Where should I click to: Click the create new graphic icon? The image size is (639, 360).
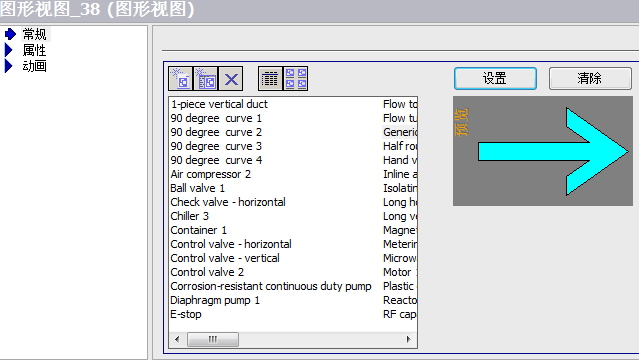tap(181, 79)
